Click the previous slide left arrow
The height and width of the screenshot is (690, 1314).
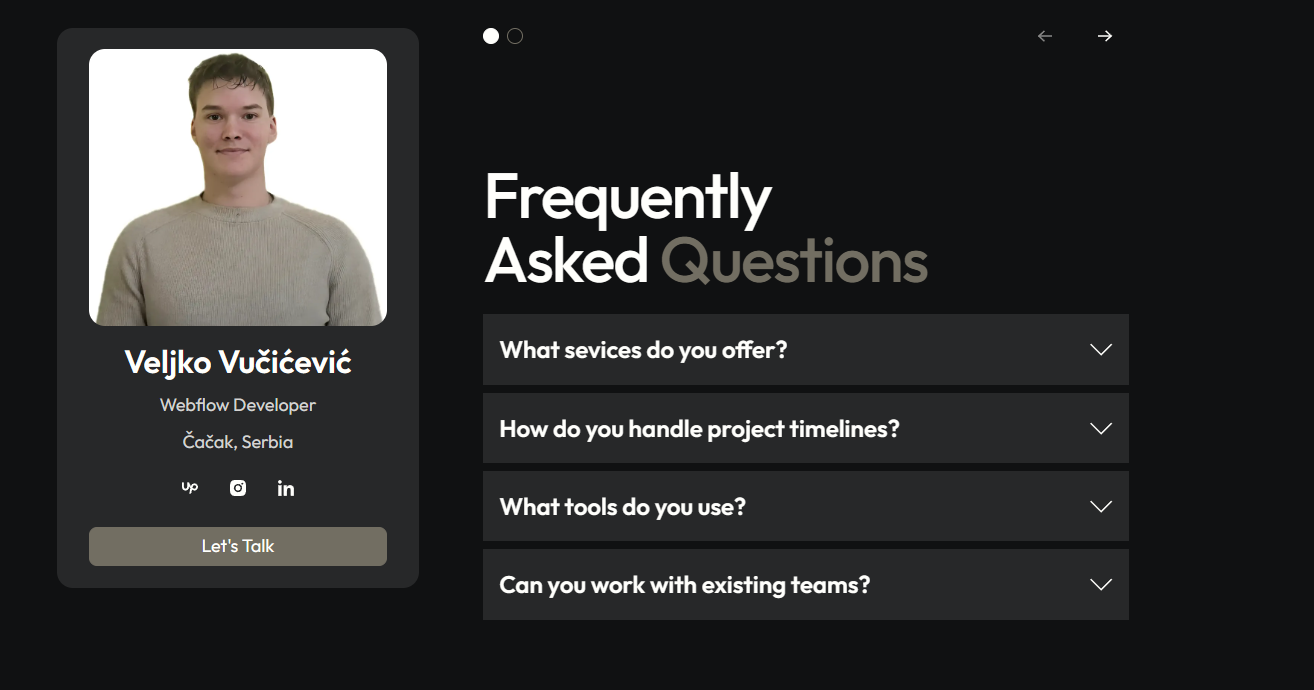coord(1045,36)
